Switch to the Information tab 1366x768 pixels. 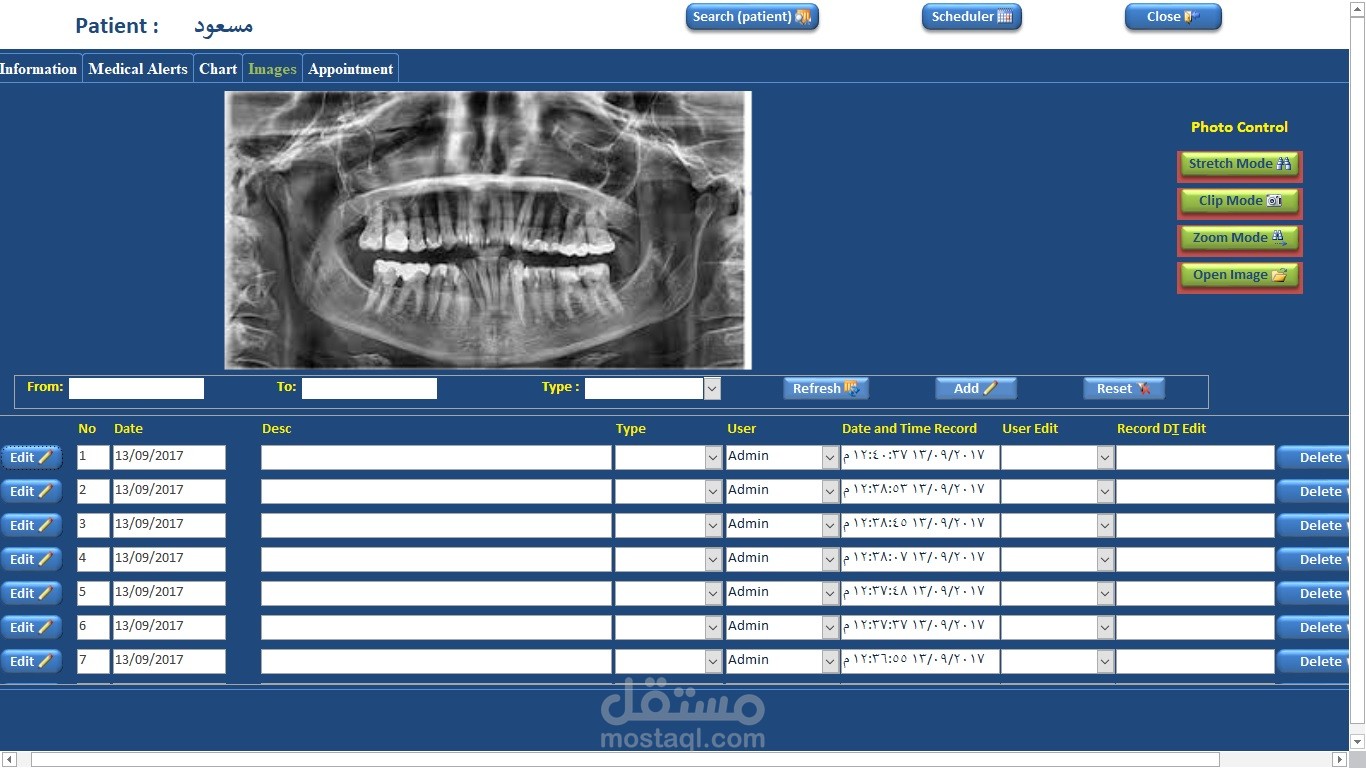point(38,69)
